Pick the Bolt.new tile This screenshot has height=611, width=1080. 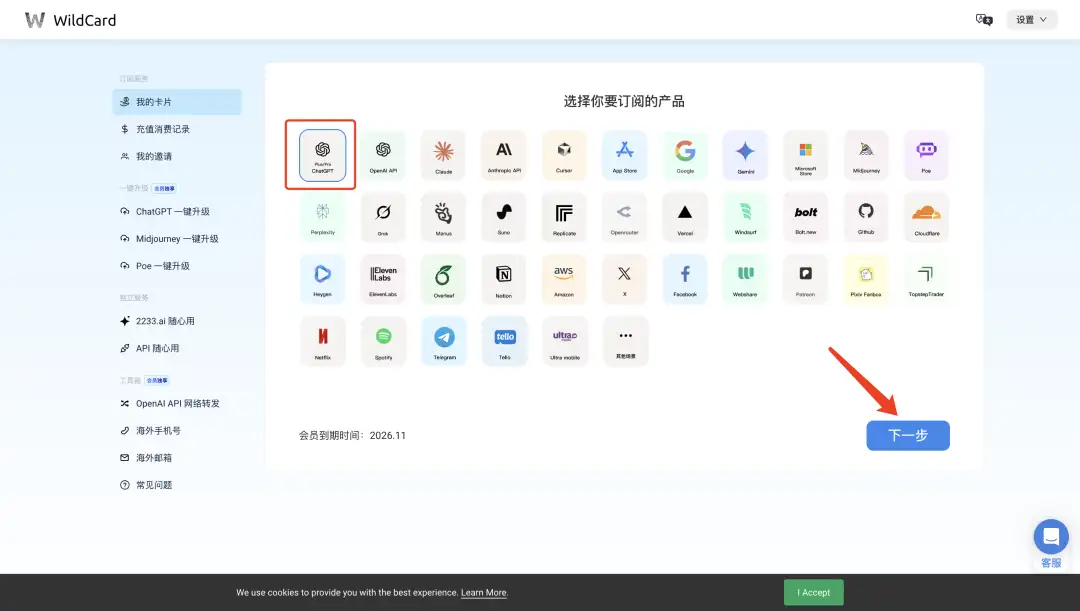click(806, 217)
